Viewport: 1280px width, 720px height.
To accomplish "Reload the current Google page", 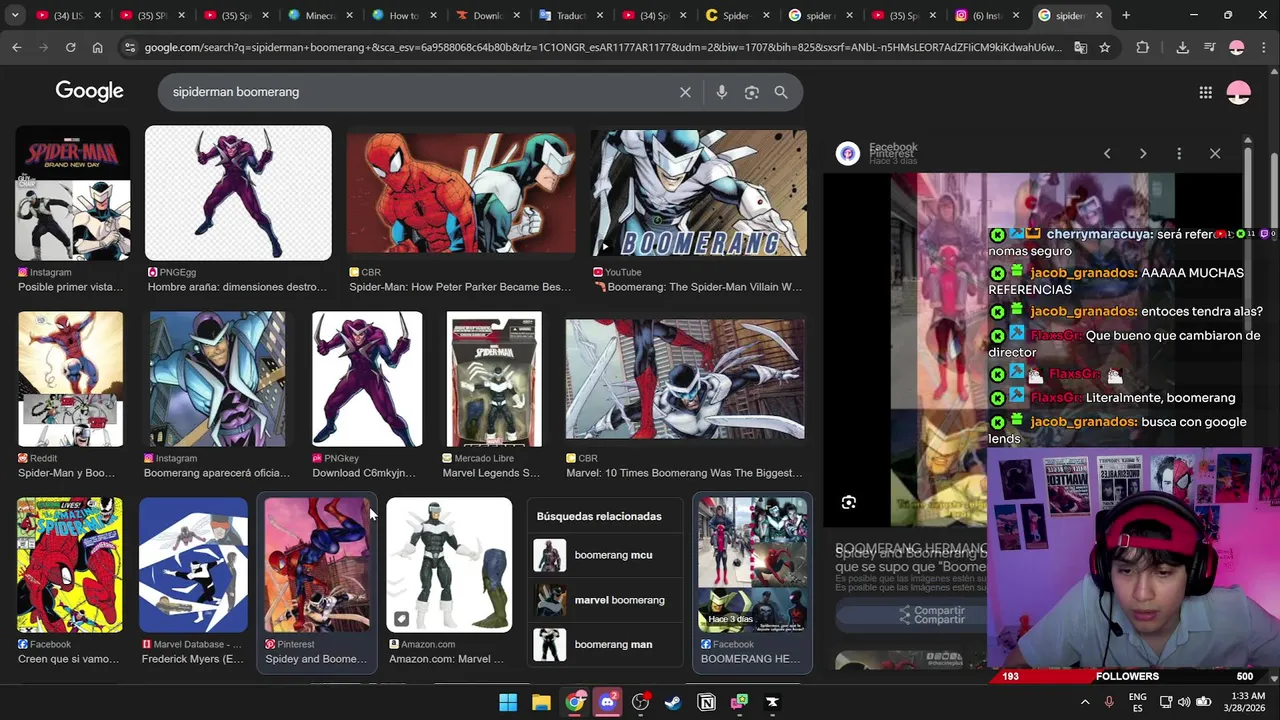I will click(x=70, y=47).
